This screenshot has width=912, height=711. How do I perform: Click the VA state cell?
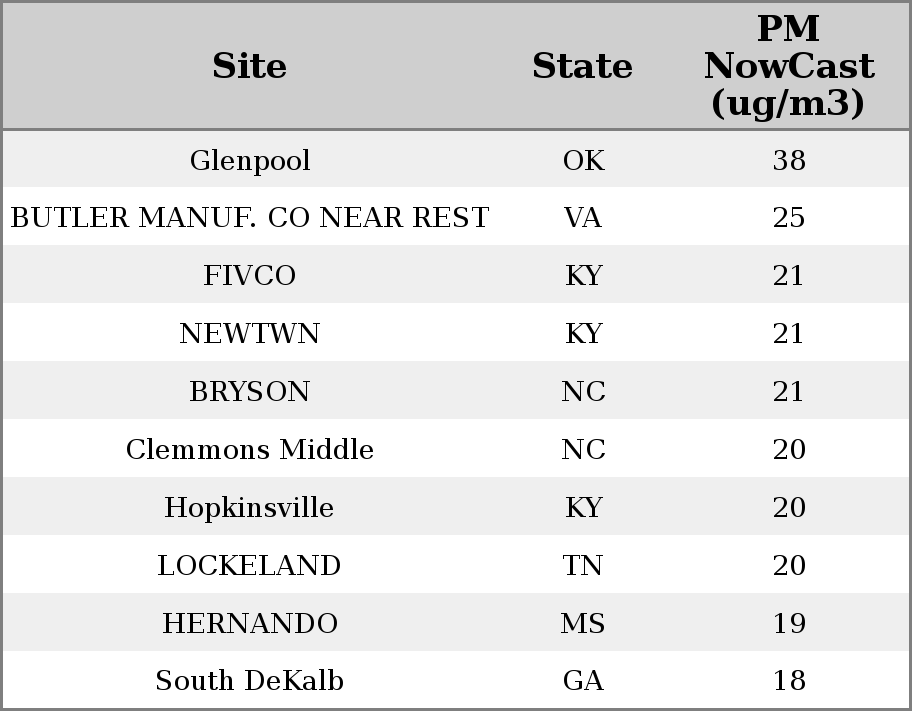point(583,218)
